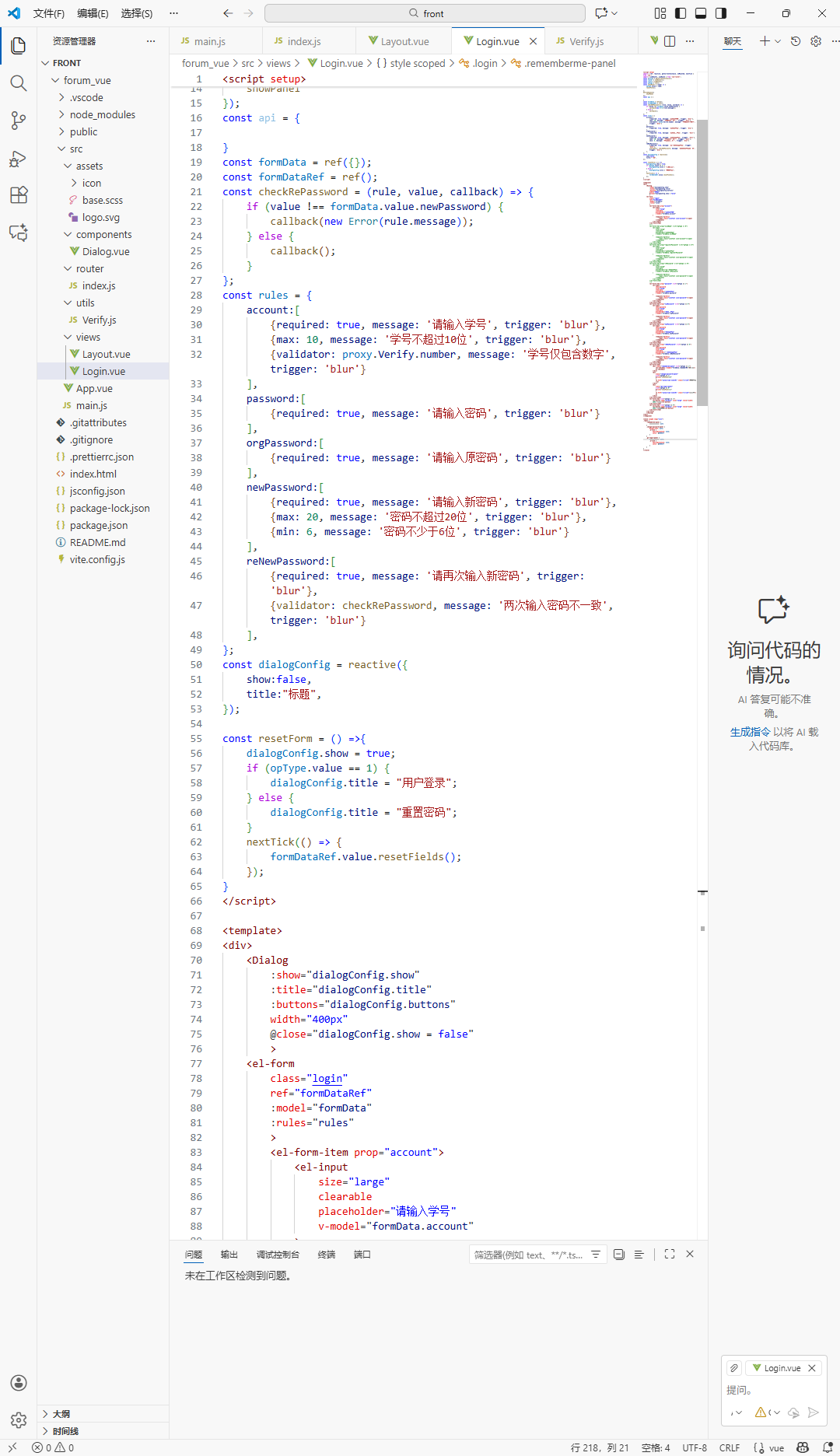Go back with the navigation arrow
Image resolution: width=840 pixels, height=1456 pixels.
tap(228, 13)
